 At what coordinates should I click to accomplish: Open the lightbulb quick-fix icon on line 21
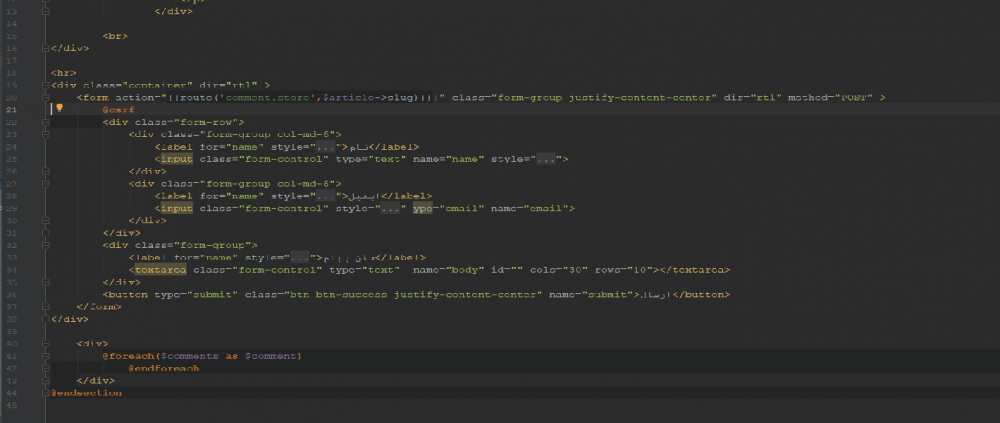(59, 108)
